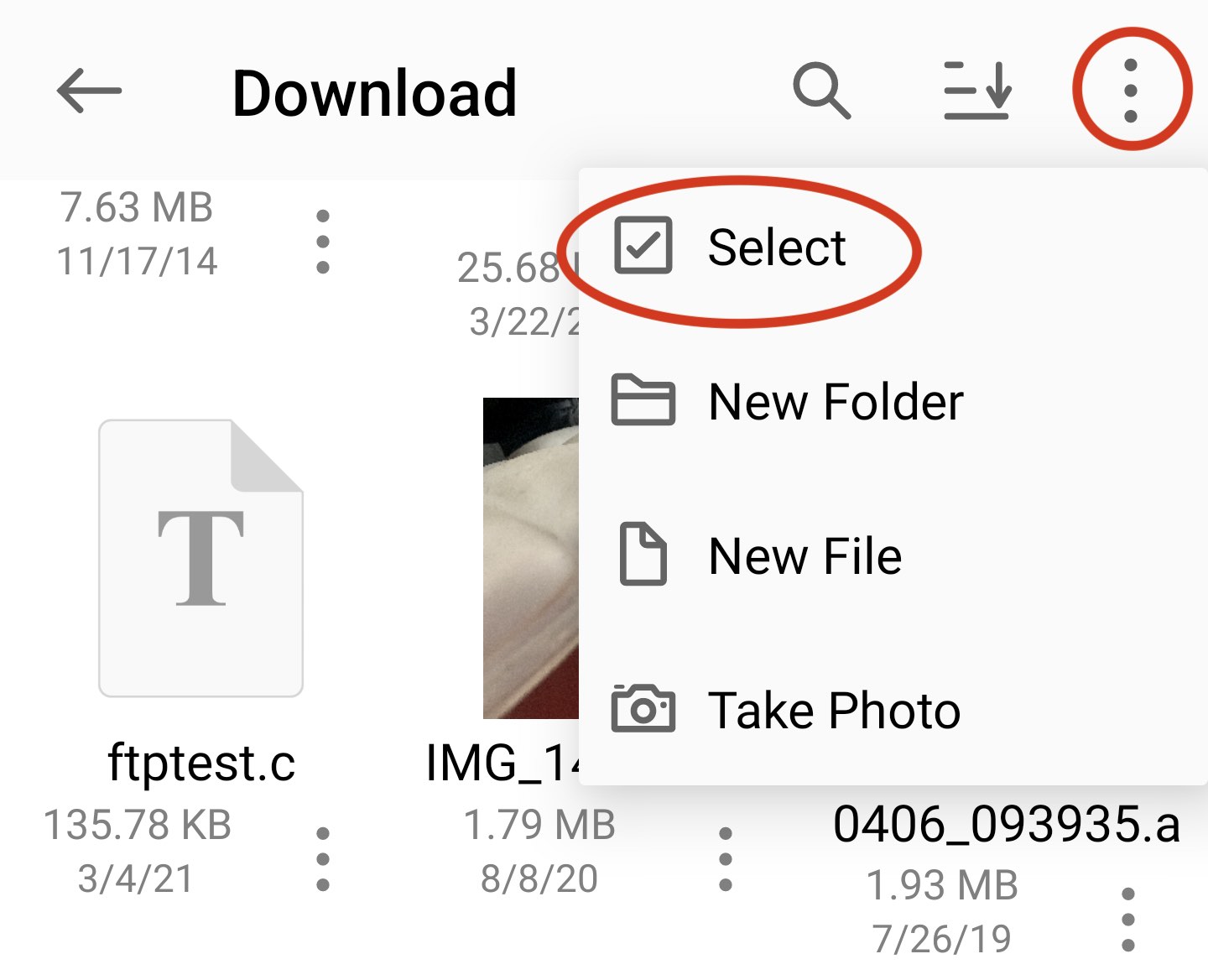
Task: Create a New Folder via the menu
Action: tap(836, 401)
